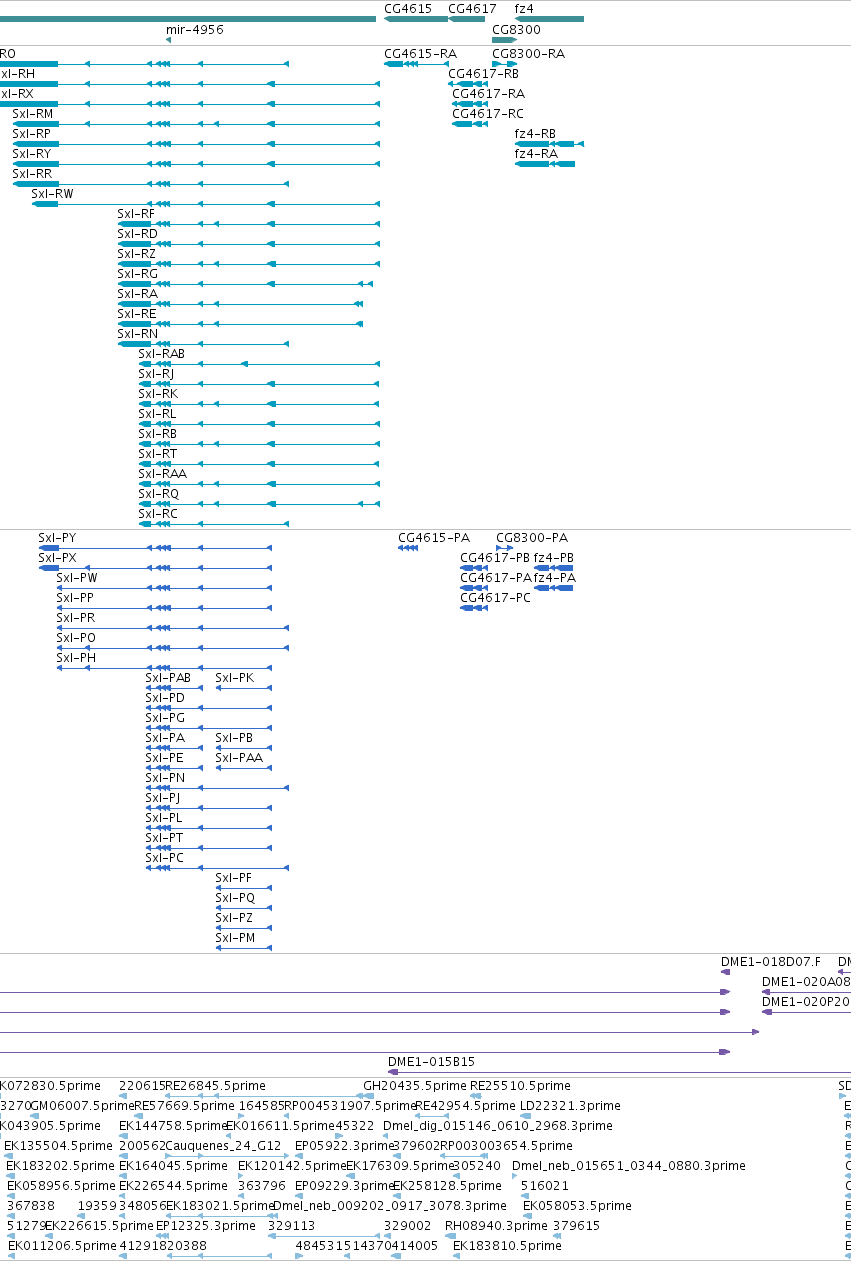Select the Sxl-RJ transcript
The height and width of the screenshot is (1261, 851).
click(156, 374)
